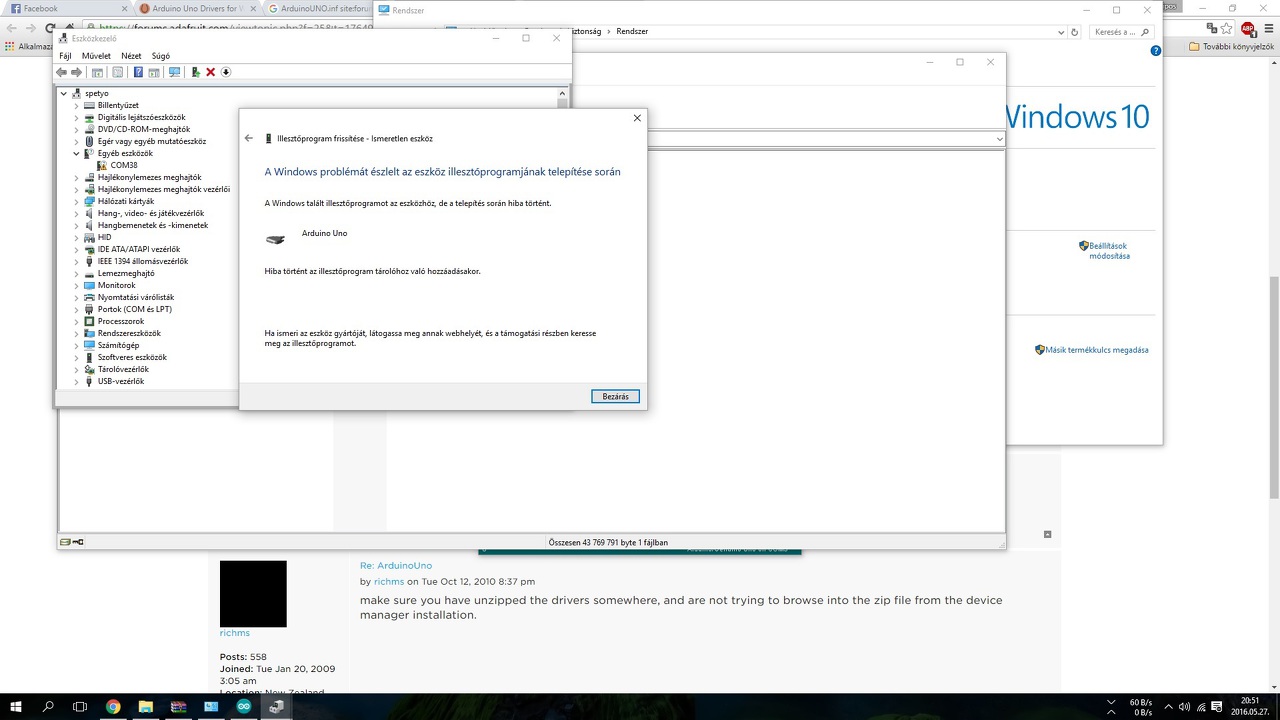
Task: Open the Arduino IDE taskbar icon
Action: 243,706
